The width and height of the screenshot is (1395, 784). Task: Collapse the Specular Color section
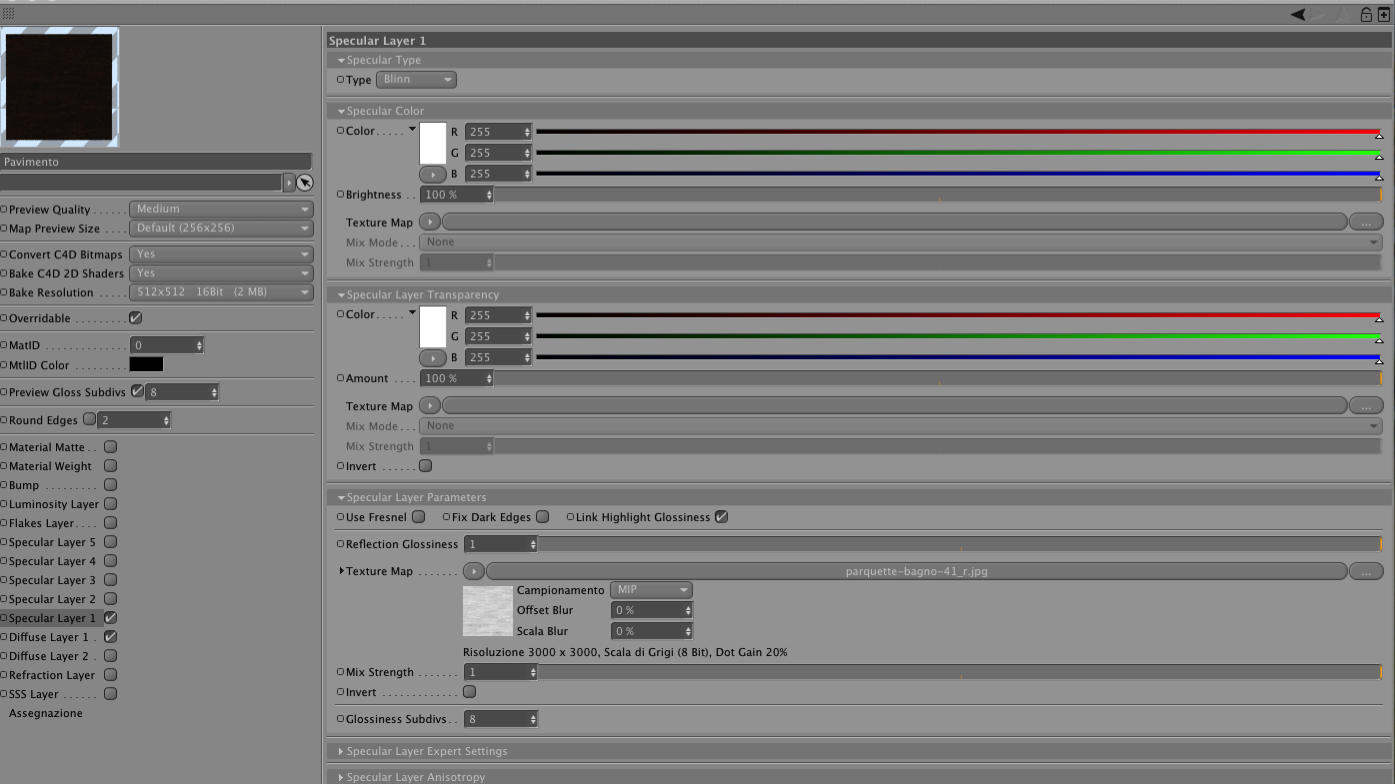[x=341, y=111]
